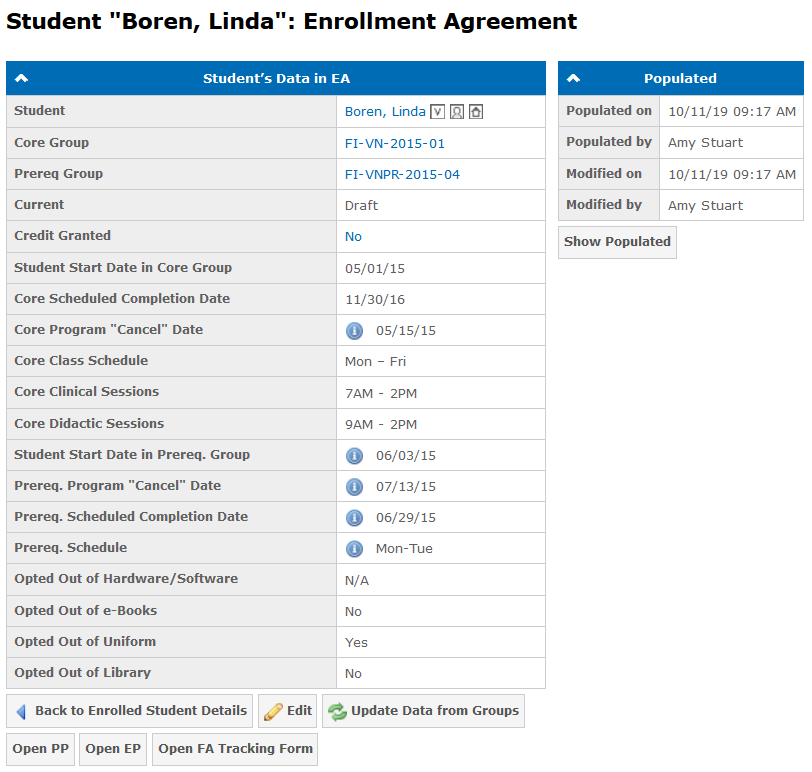Open FA Tracking Form
This screenshot has width=812, height=772.
(235, 749)
